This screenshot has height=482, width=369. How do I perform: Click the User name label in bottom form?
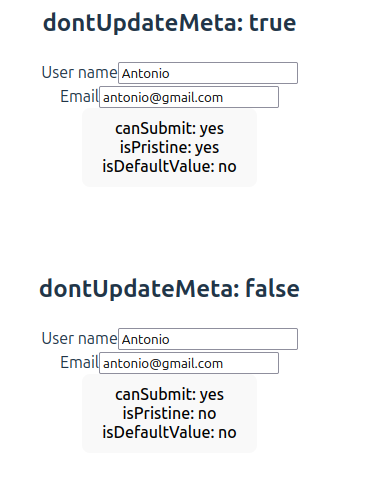click(x=79, y=338)
